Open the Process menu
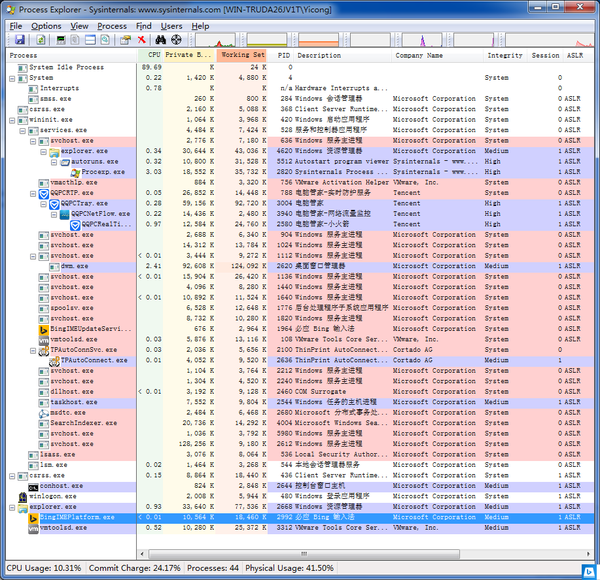 [112, 26]
